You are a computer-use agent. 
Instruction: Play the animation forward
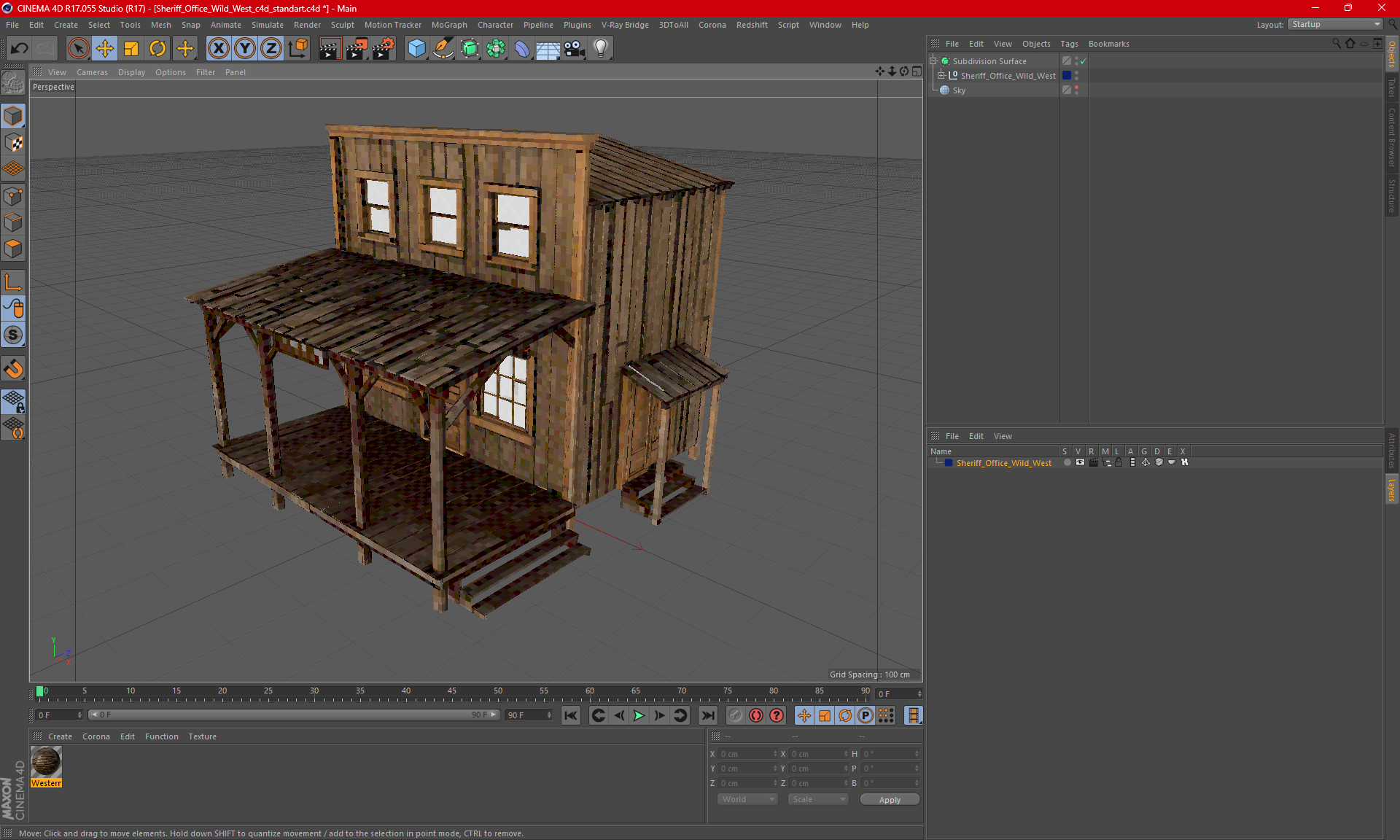(639, 715)
